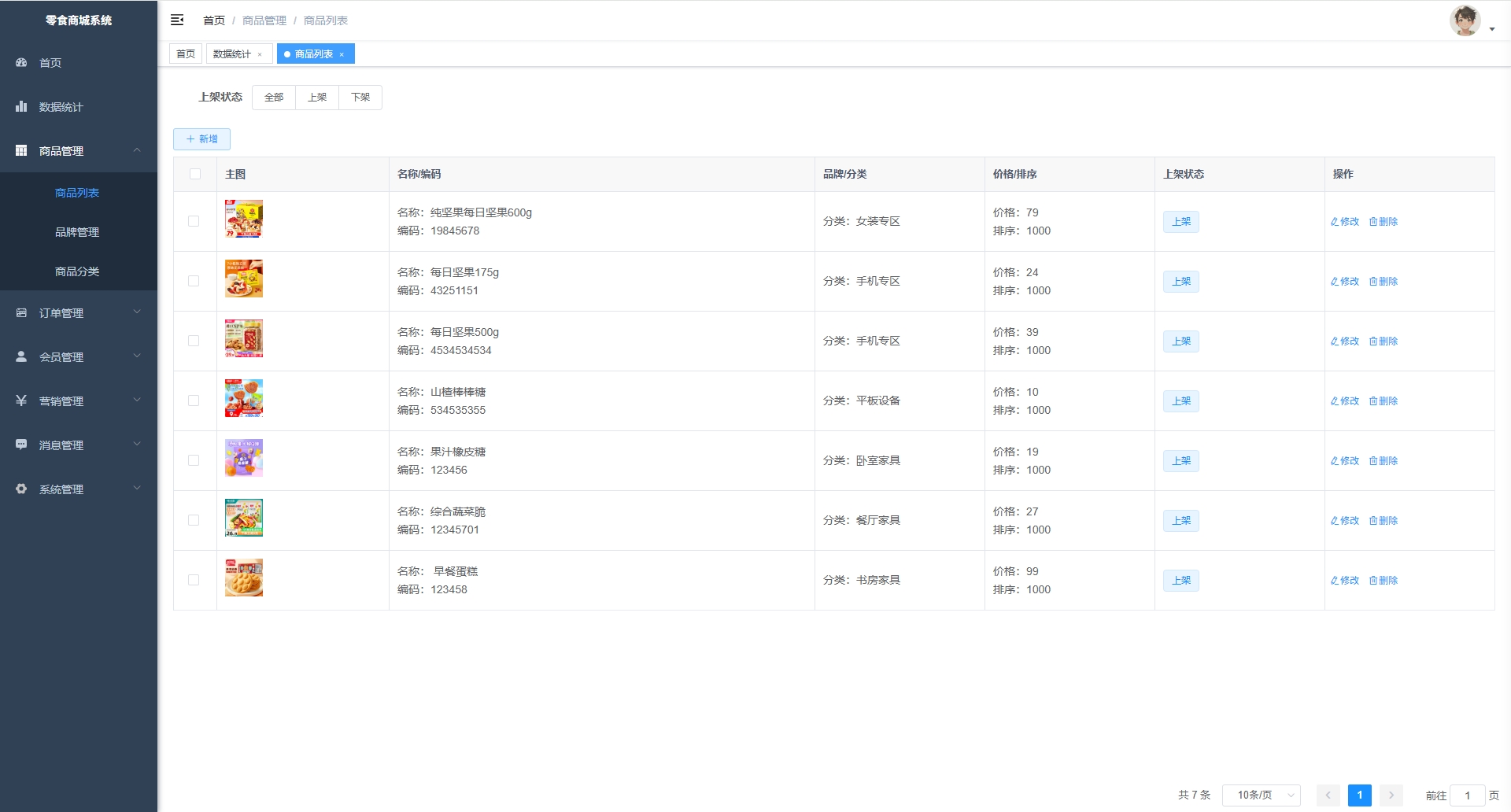Click 删除 trash icon for 山楂棒棒糖
Image resolution: width=1511 pixels, height=812 pixels.
pos(1373,401)
